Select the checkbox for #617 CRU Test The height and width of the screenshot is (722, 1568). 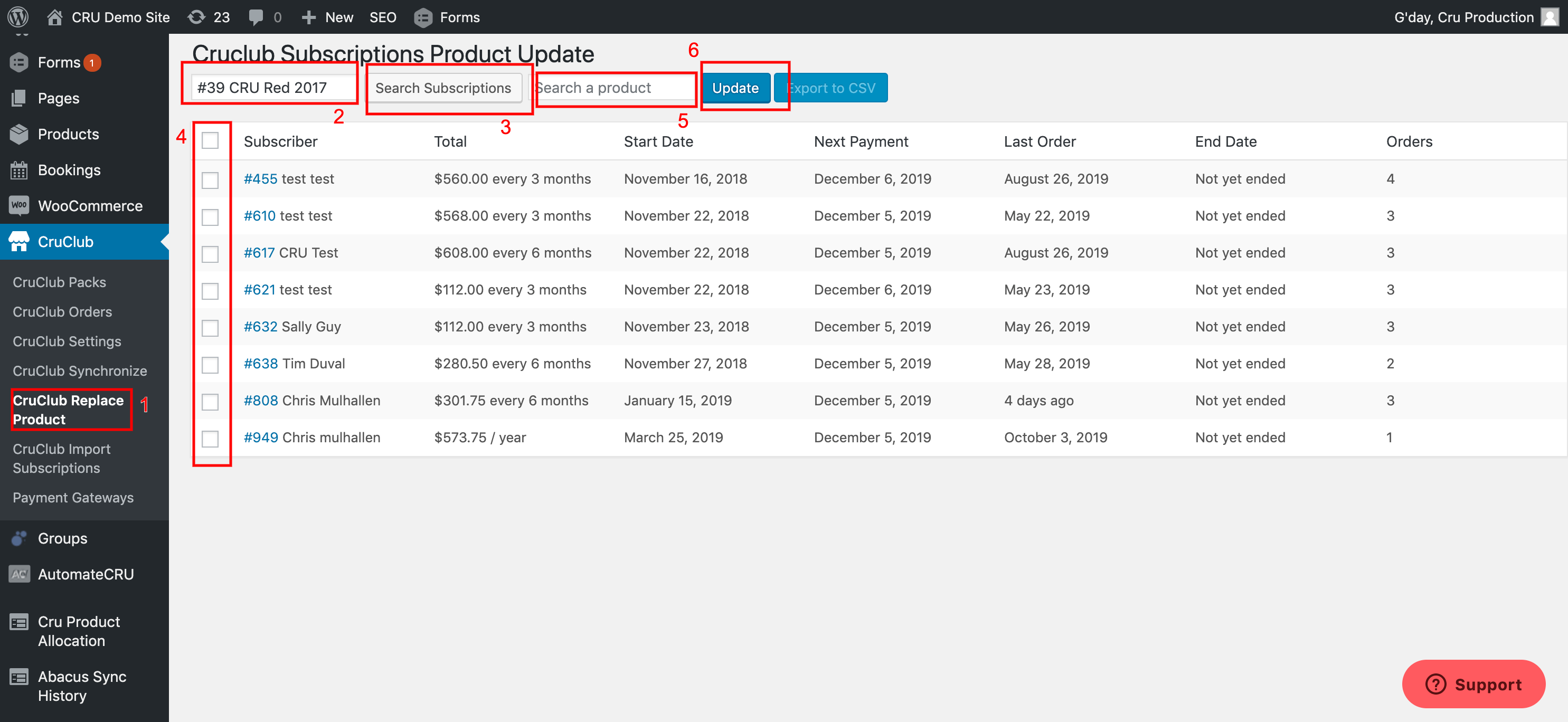(x=210, y=254)
